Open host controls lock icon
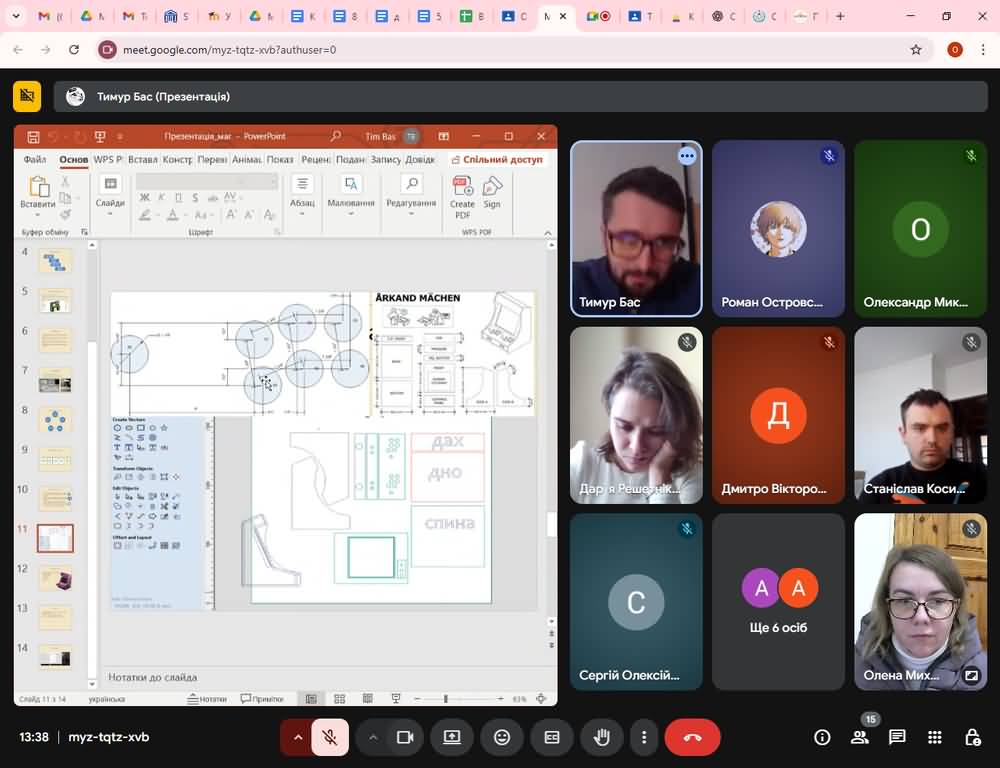 (x=972, y=737)
